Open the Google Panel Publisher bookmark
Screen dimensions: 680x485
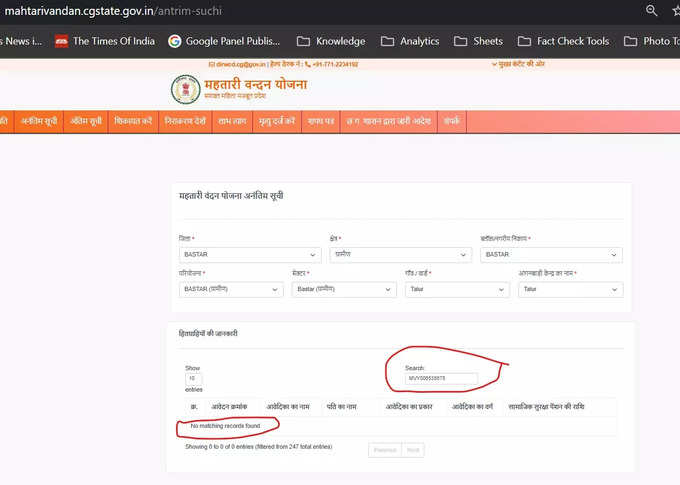point(224,41)
